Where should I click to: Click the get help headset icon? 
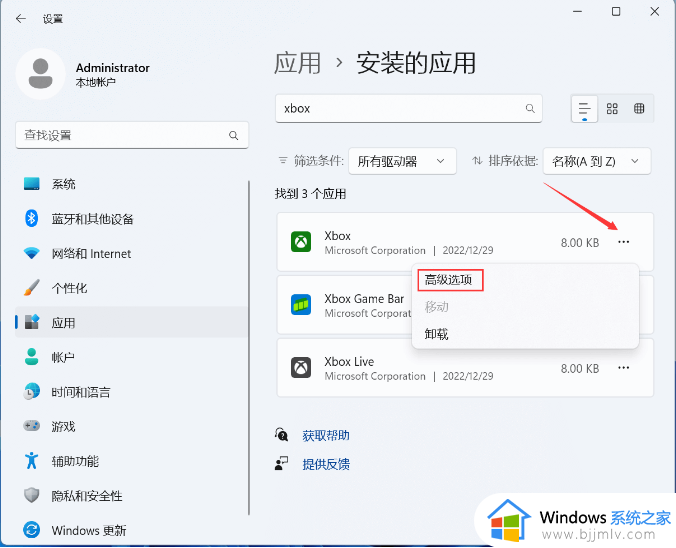pyautogui.click(x=282, y=435)
